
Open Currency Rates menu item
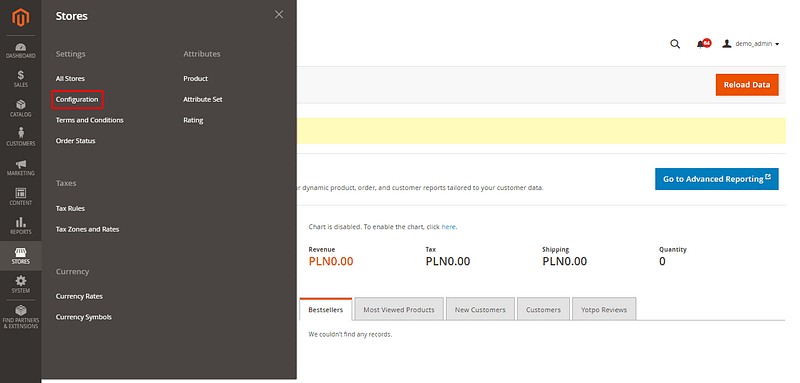pos(79,296)
